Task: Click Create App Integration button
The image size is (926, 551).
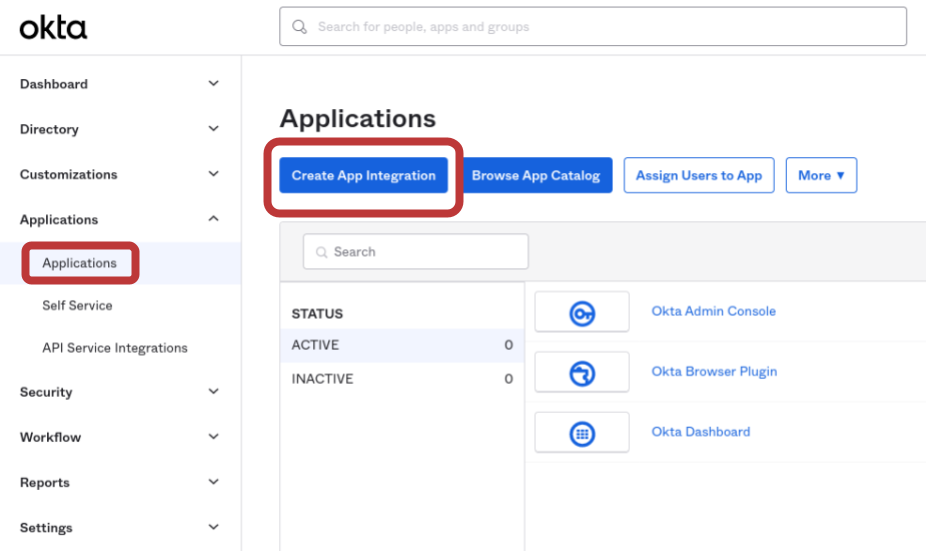Action: click(363, 175)
